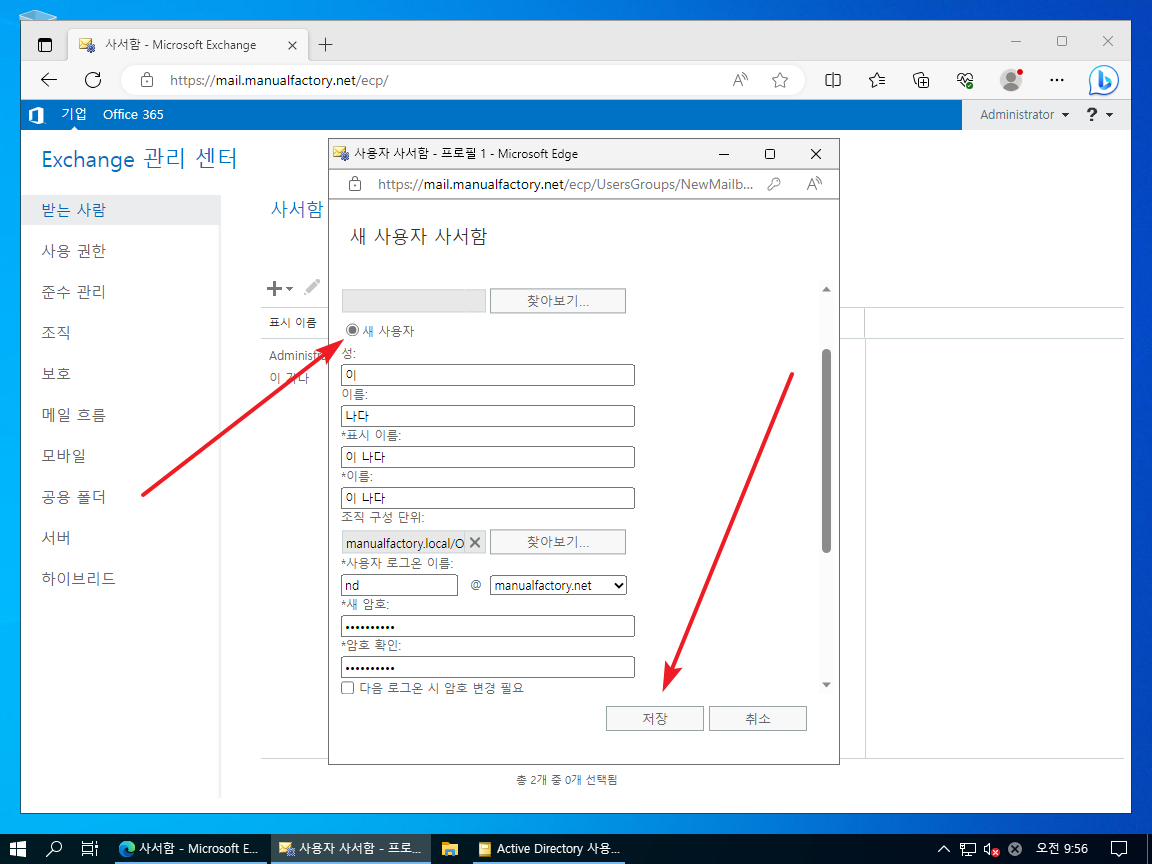1152x864 pixels.
Task: Select 준수 관리 in the left navigation
Action: tap(73, 292)
